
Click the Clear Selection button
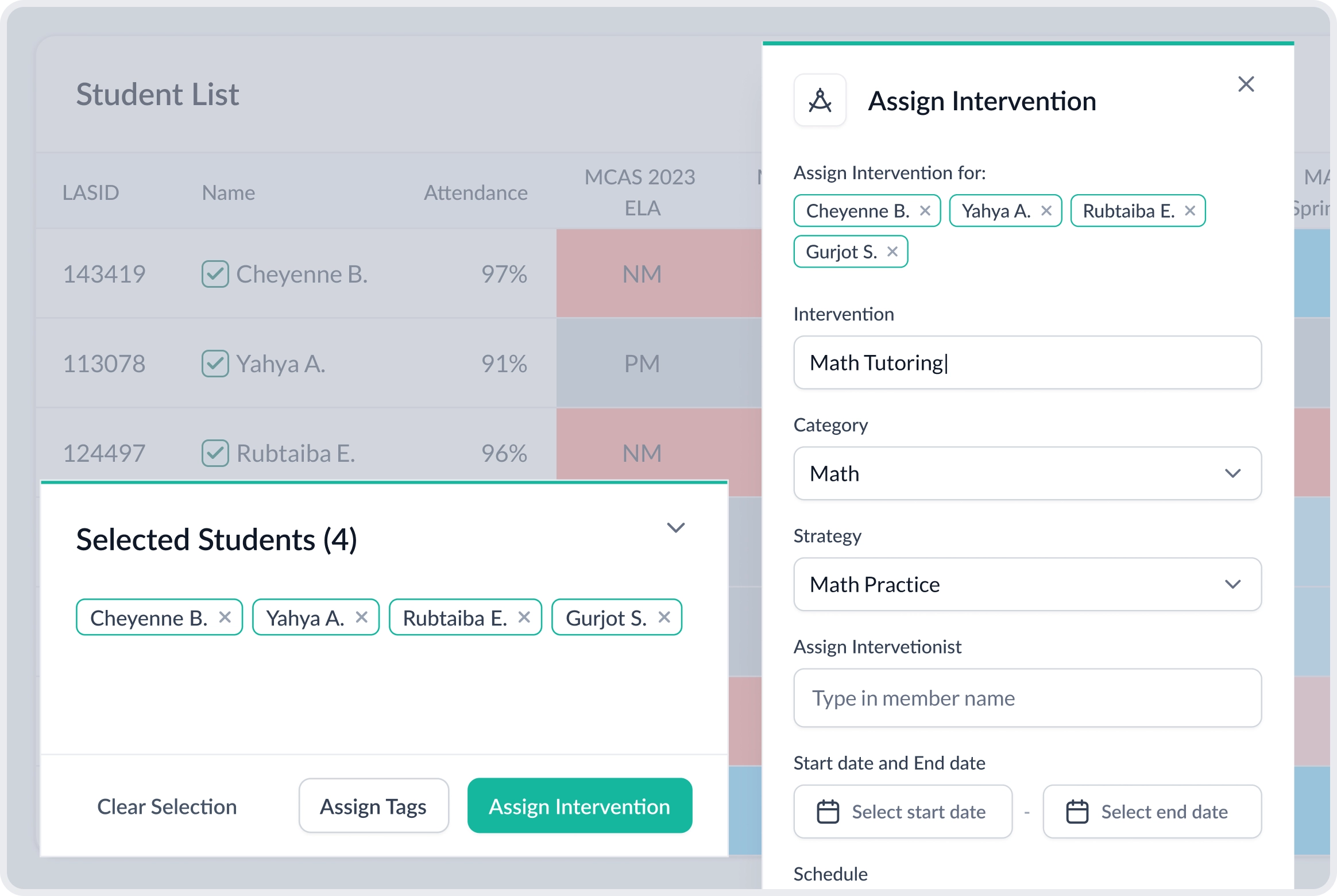(x=167, y=806)
